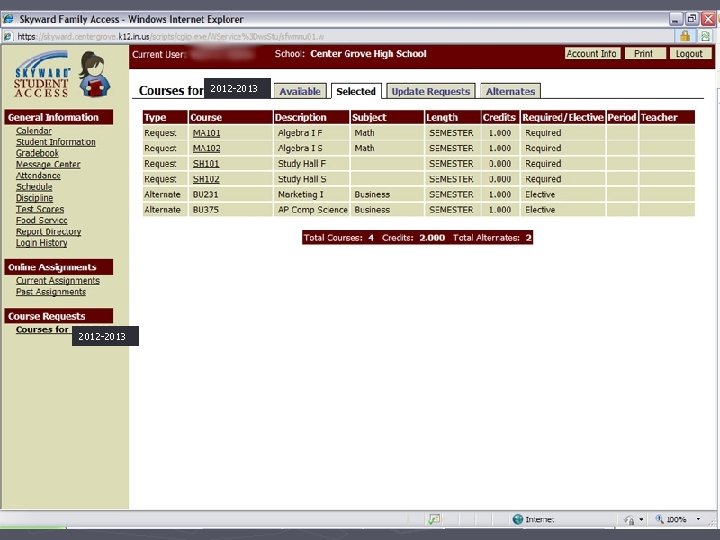The image size is (720, 540).
Task: Switch to the Available tab
Action: 300,91
